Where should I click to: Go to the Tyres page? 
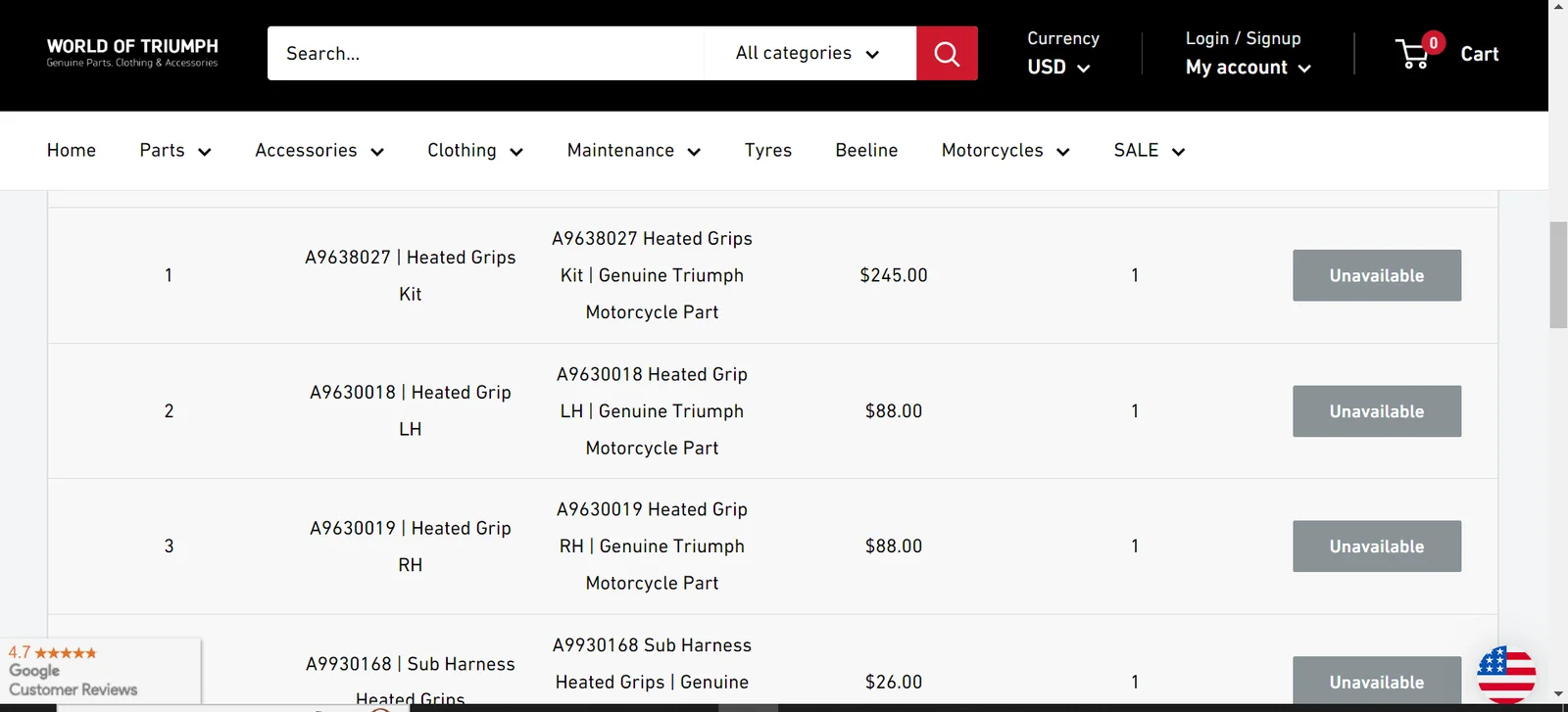click(x=767, y=151)
